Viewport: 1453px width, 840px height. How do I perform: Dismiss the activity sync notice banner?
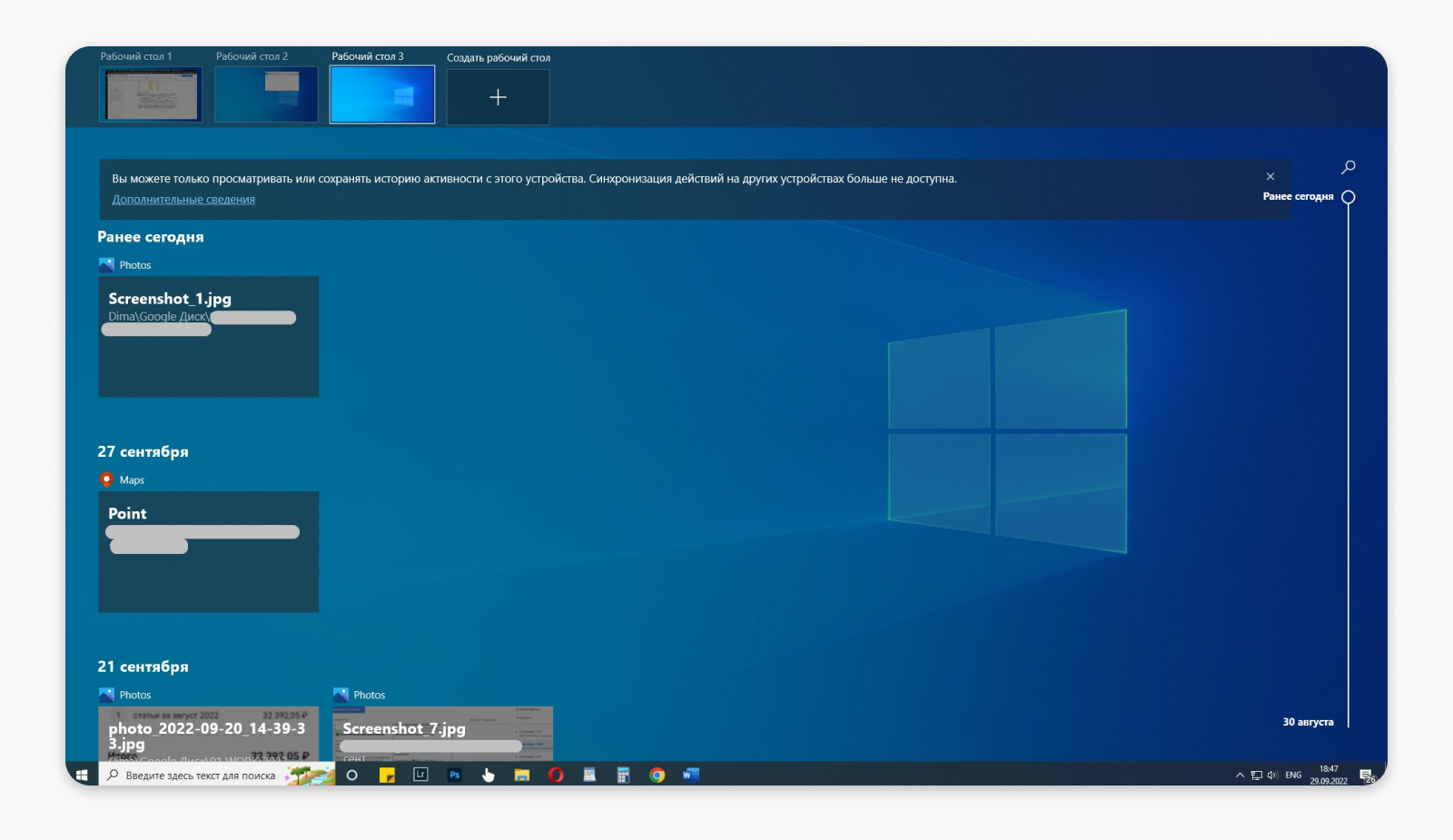click(x=1270, y=176)
